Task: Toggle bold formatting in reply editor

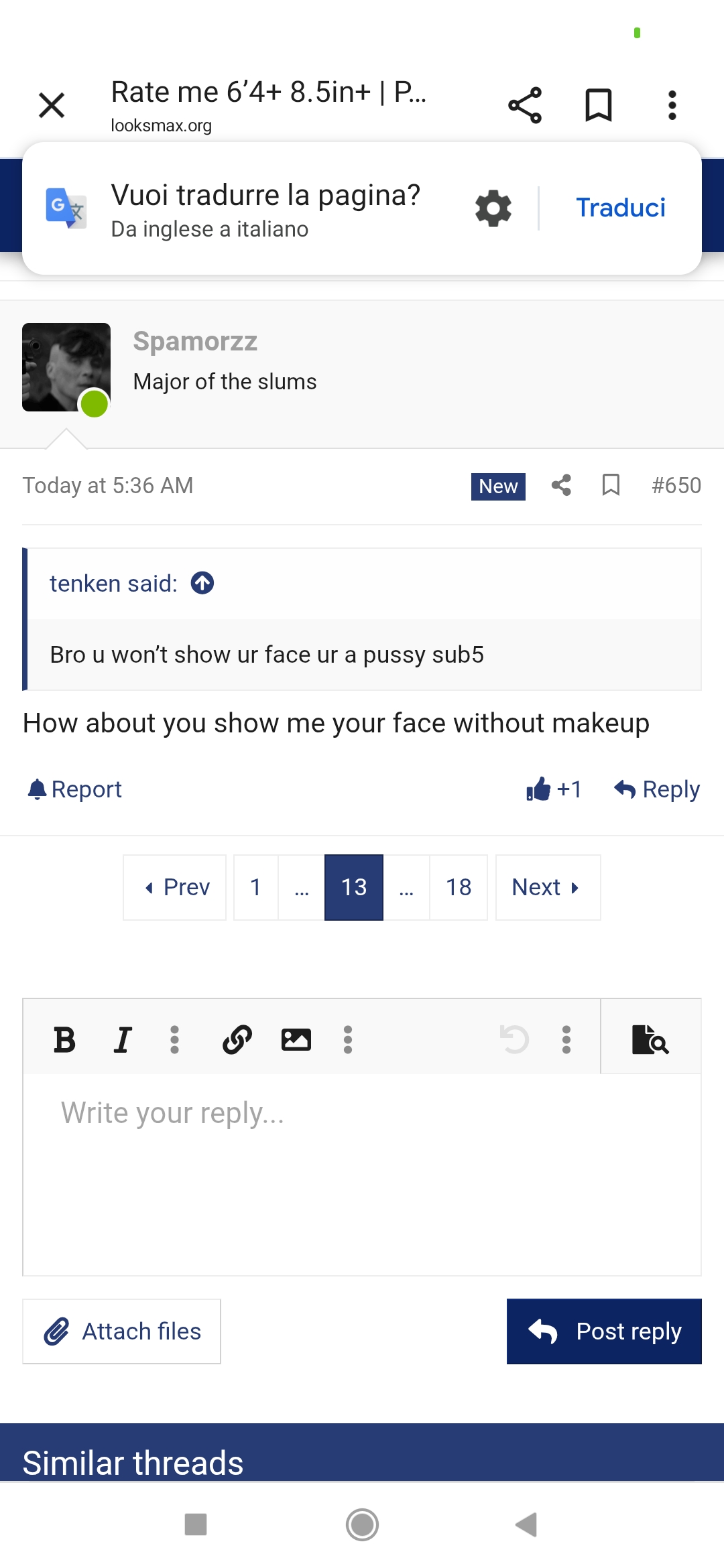Action: (64, 1040)
